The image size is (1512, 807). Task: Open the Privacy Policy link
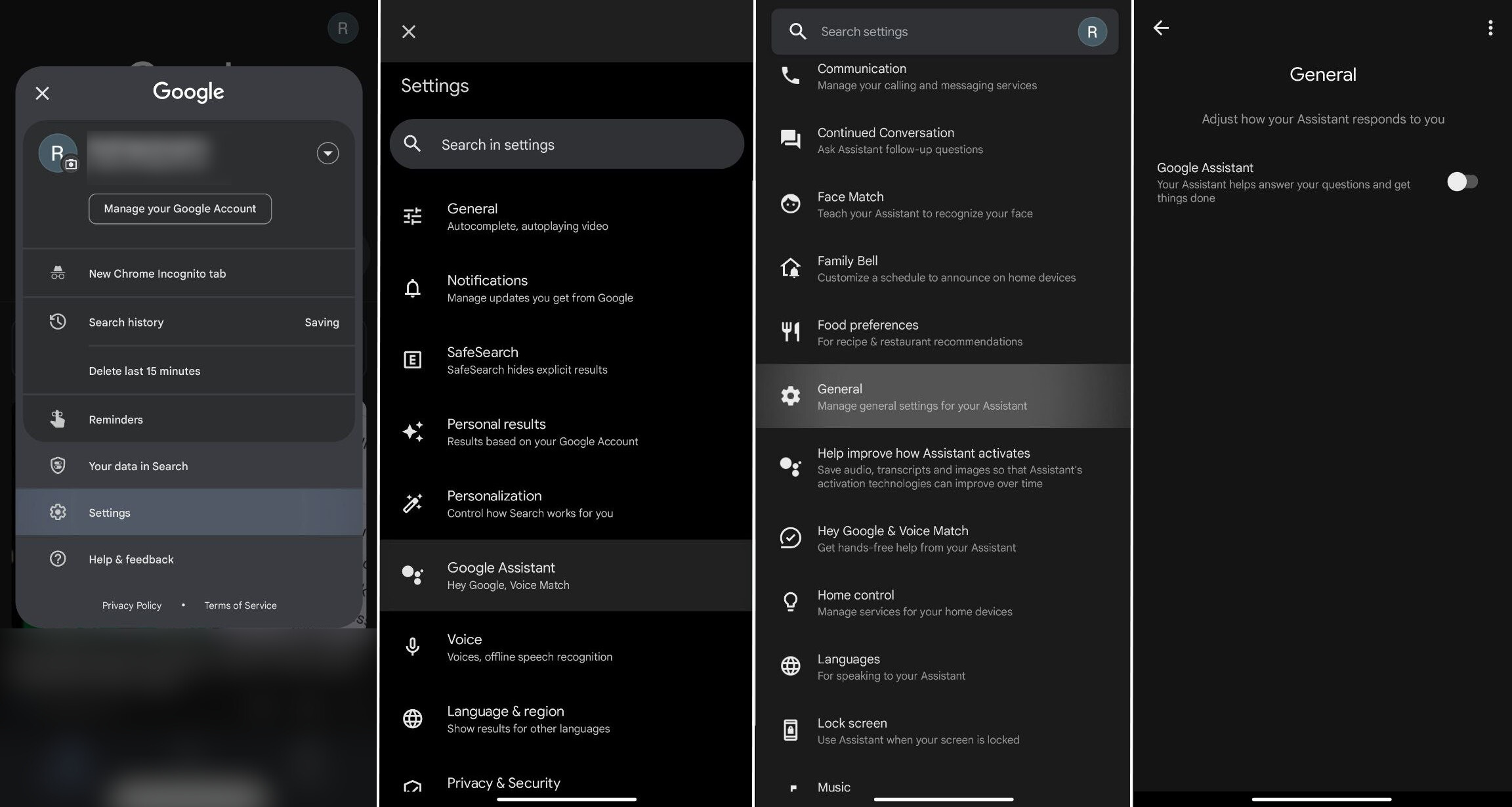coord(132,605)
